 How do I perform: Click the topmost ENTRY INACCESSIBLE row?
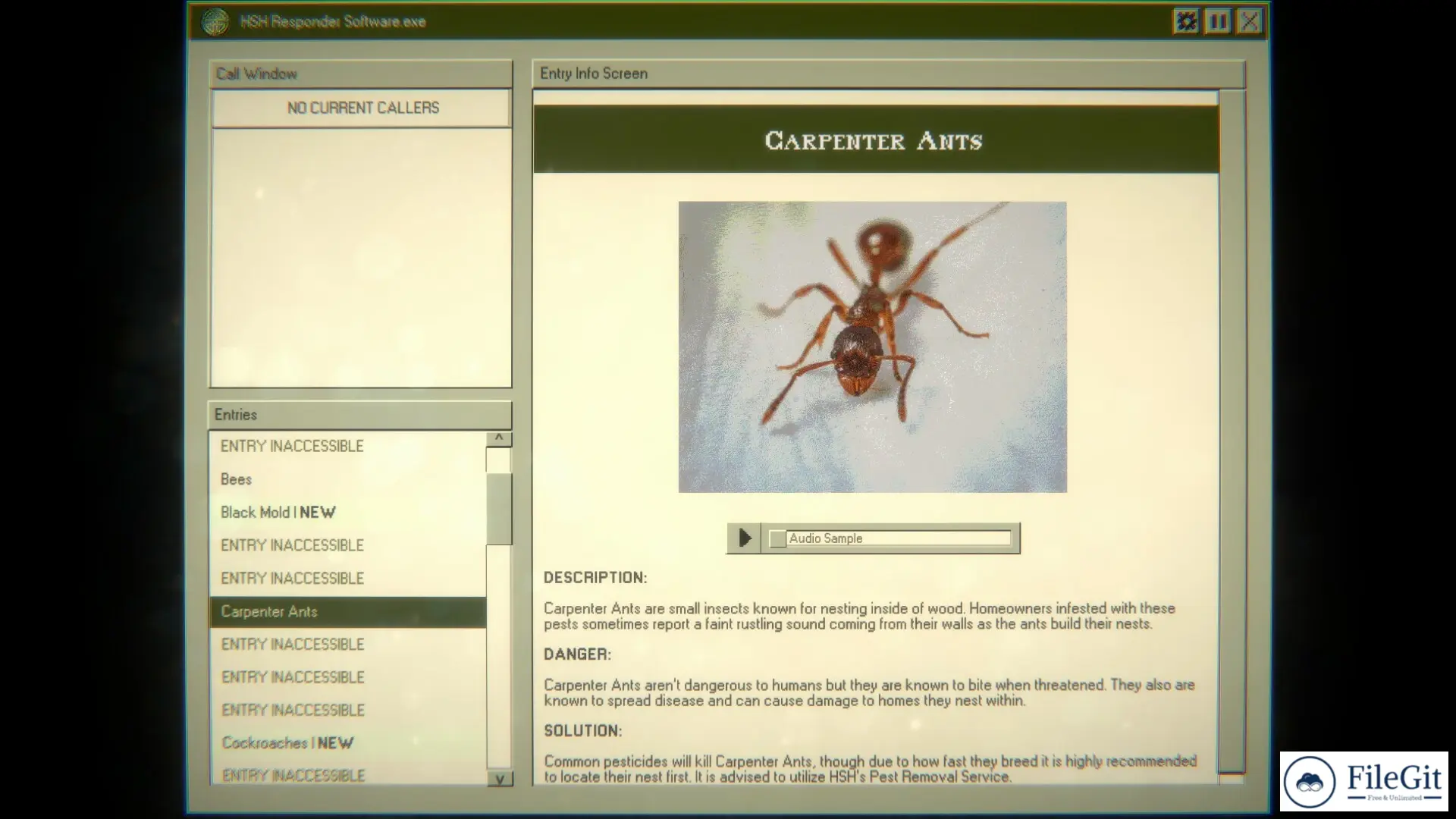click(x=347, y=447)
